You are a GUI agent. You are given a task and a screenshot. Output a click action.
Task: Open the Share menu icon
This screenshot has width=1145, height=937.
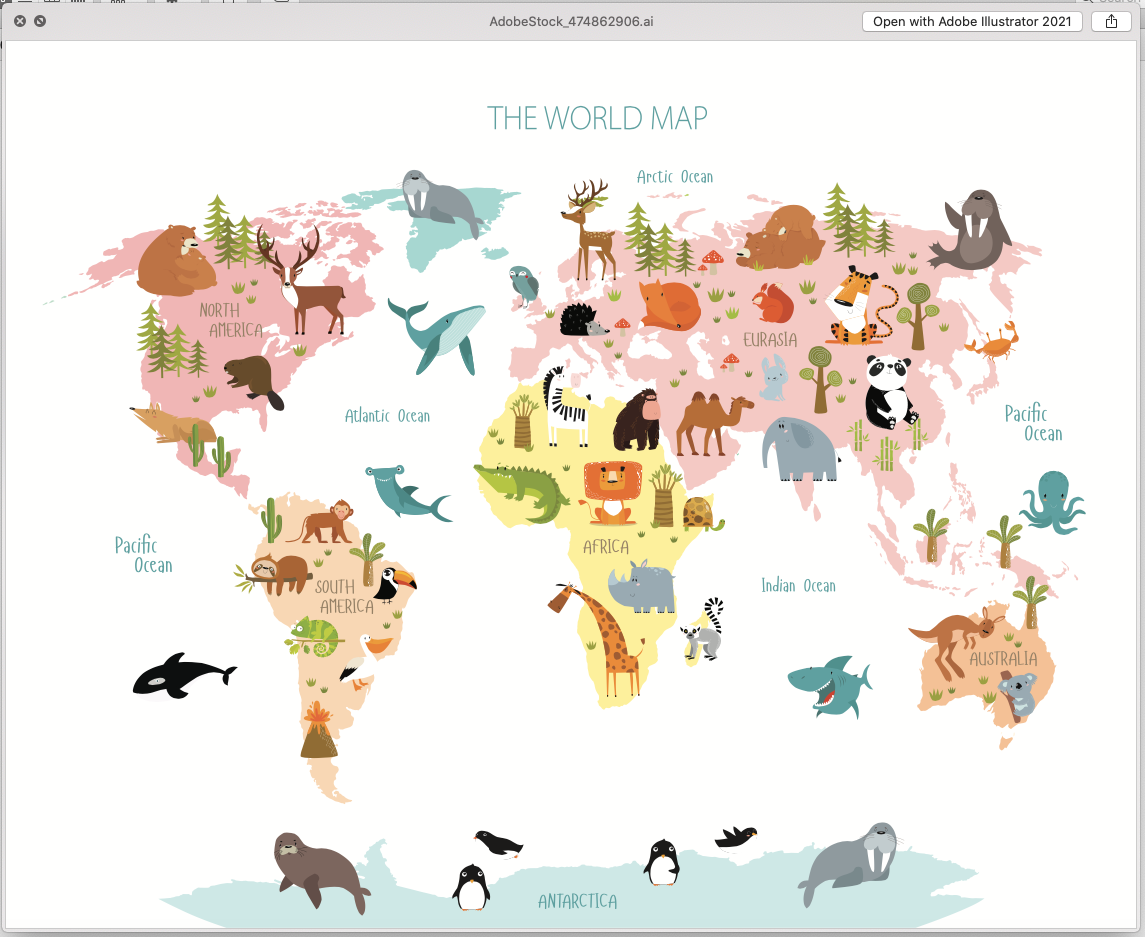(1111, 21)
